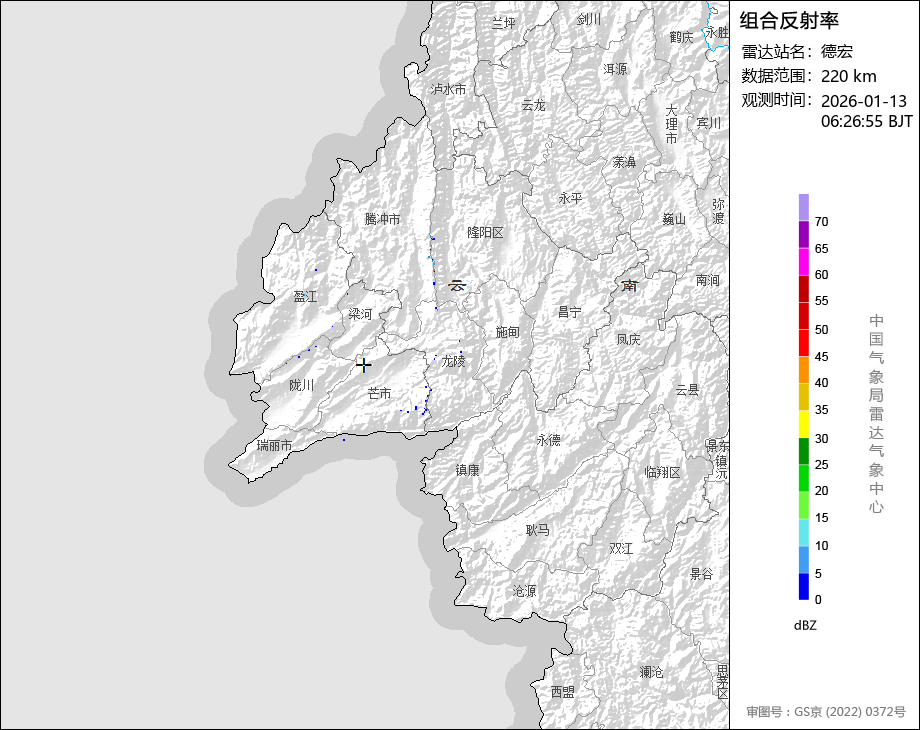Select the light purple swatch atop the legend
The height and width of the screenshot is (730, 920).
(x=804, y=207)
